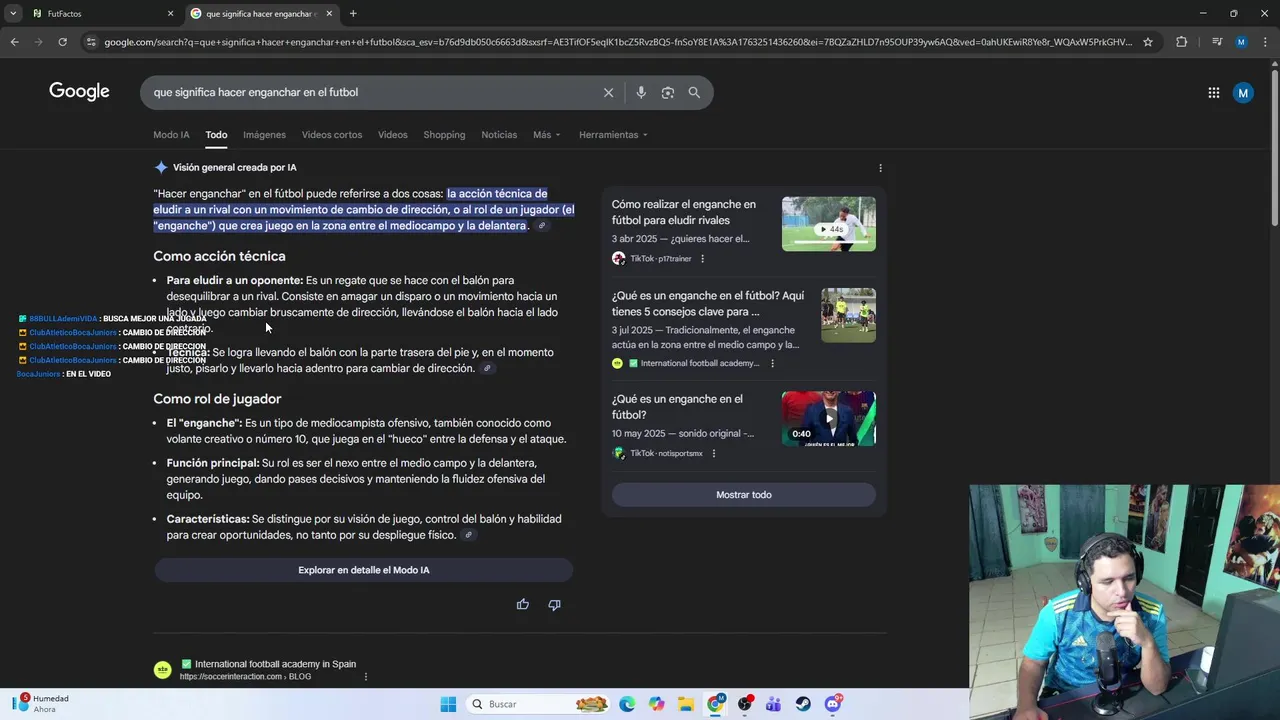Viewport: 1280px width, 720px height.
Task: Give a thumbs up to the AI overview
Action: (x=522, y=604)
